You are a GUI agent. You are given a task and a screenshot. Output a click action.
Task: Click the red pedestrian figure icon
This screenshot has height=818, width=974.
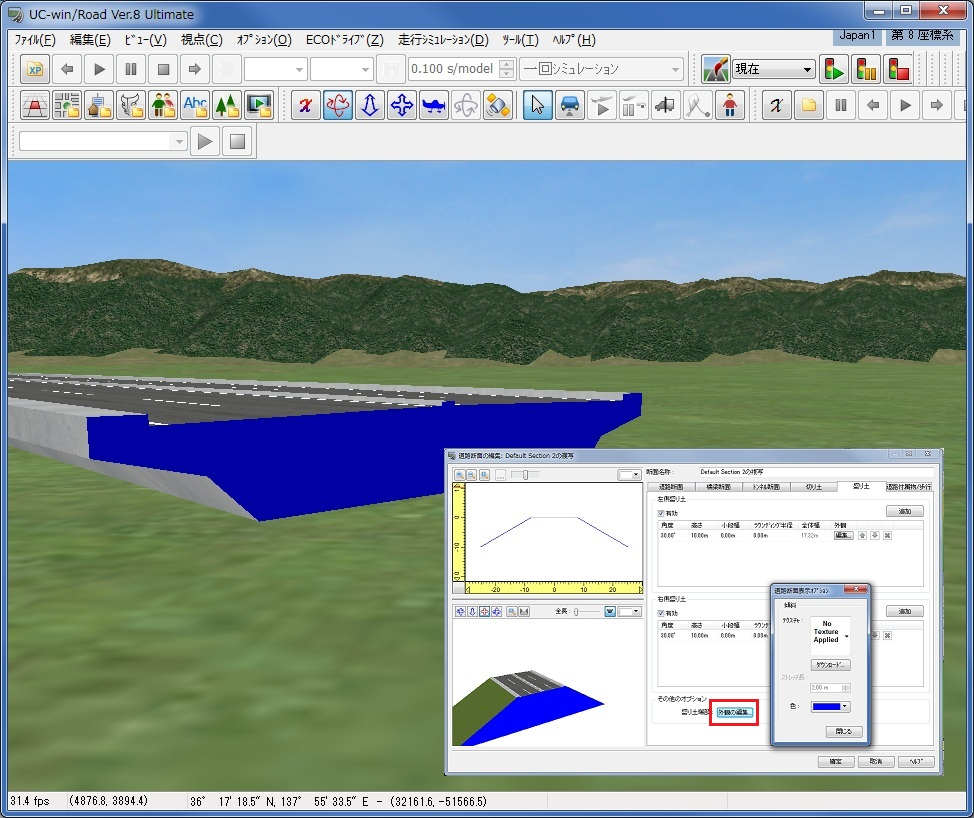[730, 105]
